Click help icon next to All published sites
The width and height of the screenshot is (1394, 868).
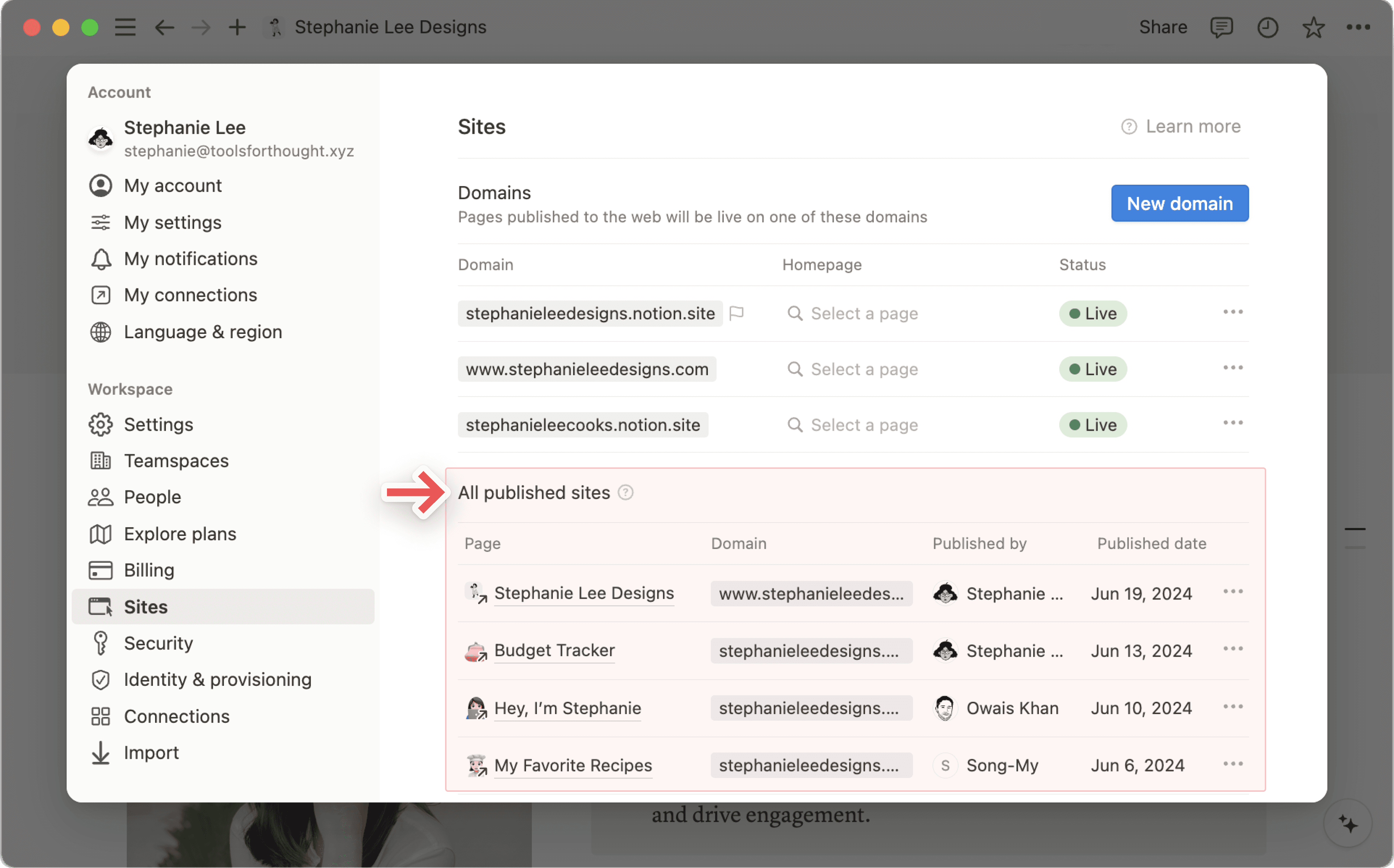point(625,492)
